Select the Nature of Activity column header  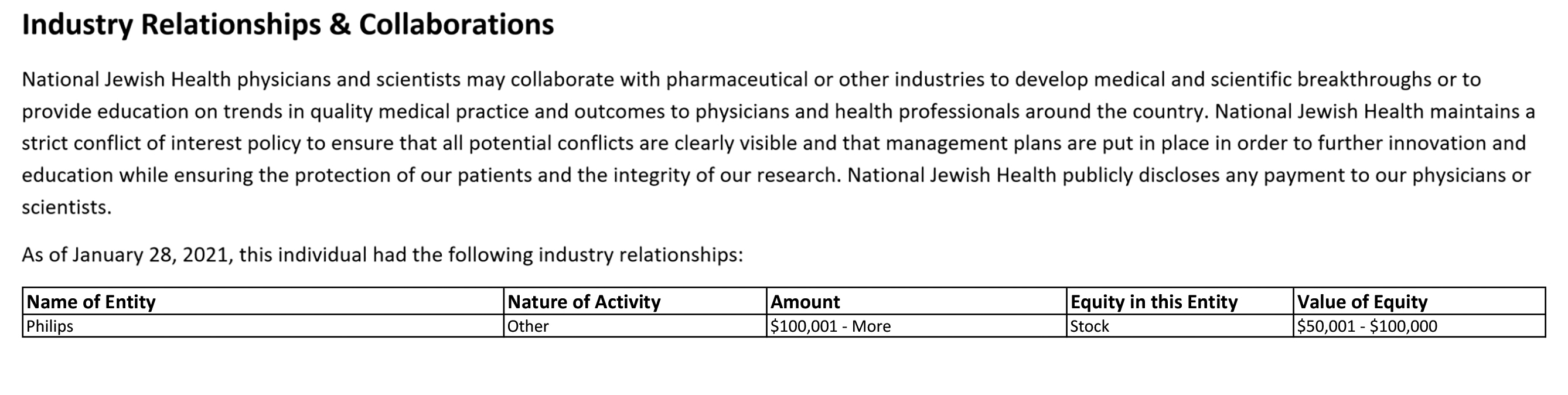coord(635,301)
